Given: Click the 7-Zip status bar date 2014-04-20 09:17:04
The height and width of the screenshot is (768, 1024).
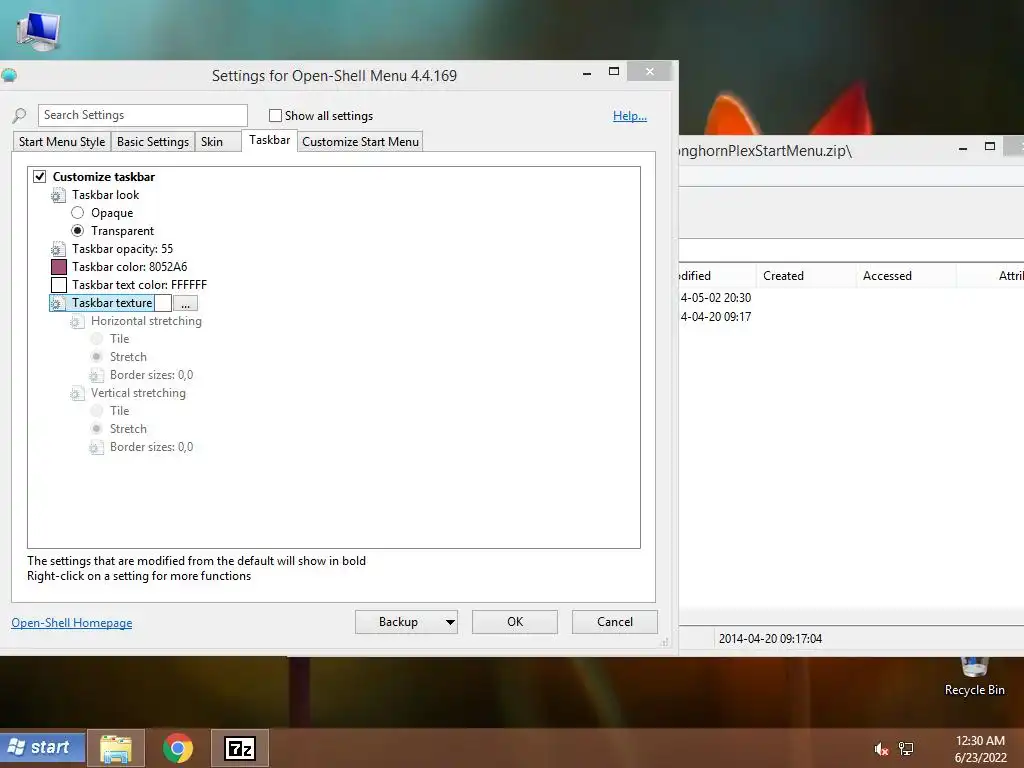Looking at the screenshot, I should coord(770,639).
